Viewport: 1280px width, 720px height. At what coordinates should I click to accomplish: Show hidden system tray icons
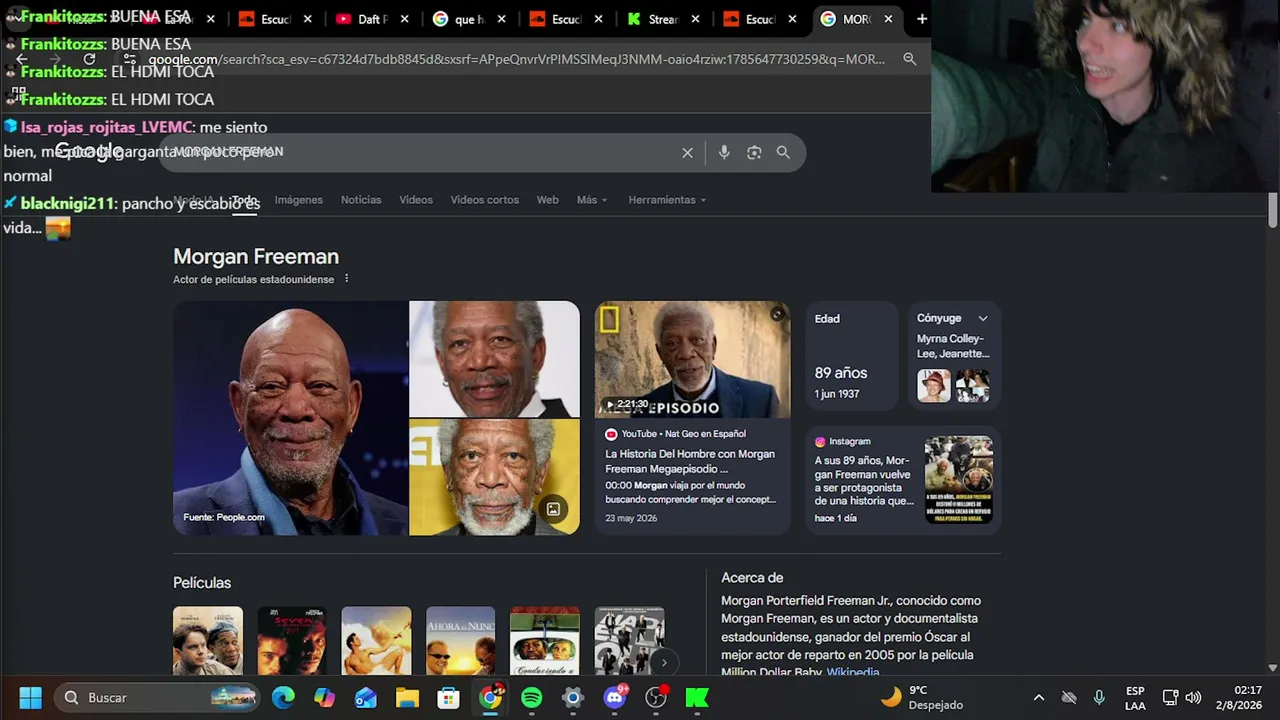[x=1039, y=698]
